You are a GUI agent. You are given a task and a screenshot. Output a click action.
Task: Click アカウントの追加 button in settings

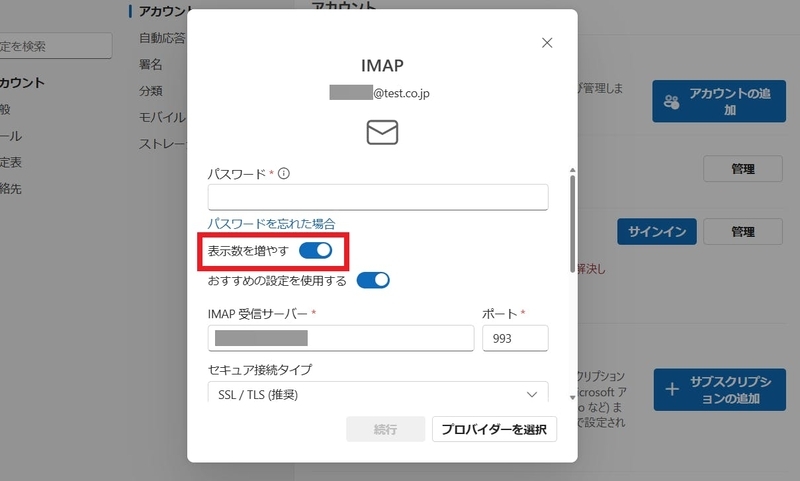pos(719,101)
